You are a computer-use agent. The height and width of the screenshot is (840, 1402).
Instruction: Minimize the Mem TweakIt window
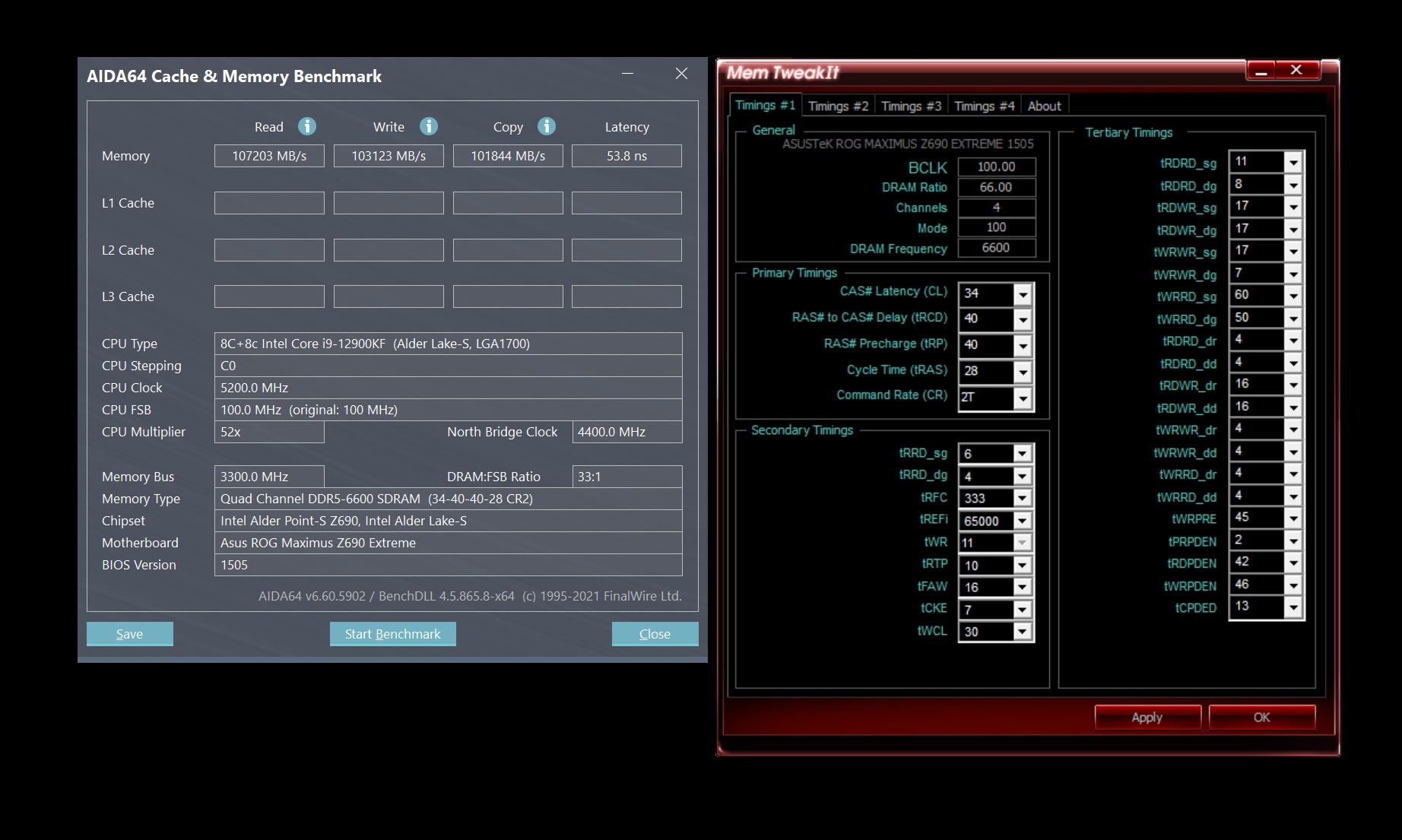coord(1262,71)
